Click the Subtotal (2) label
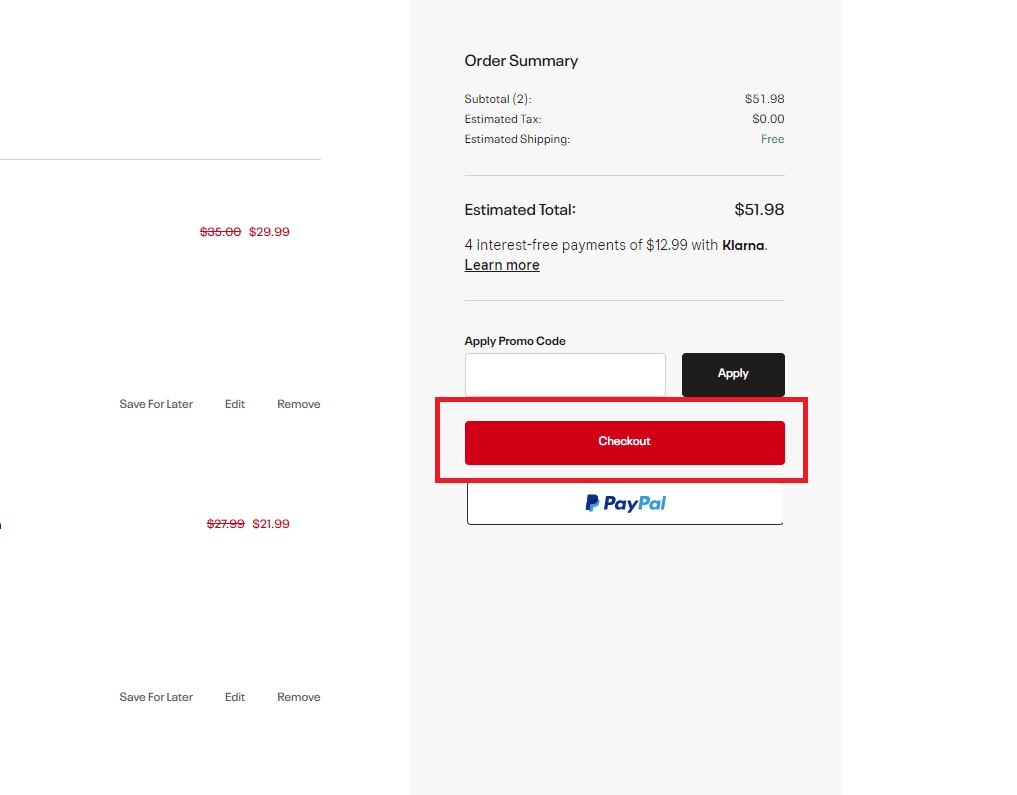This screenshot has width=1017, height=795. [498, 100]
